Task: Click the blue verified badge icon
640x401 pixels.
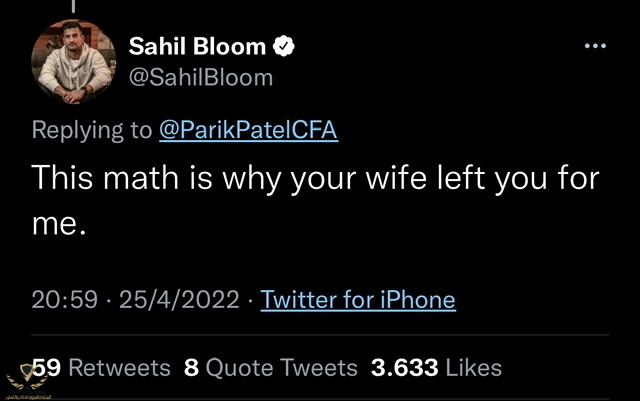Action: coord(285,47)
